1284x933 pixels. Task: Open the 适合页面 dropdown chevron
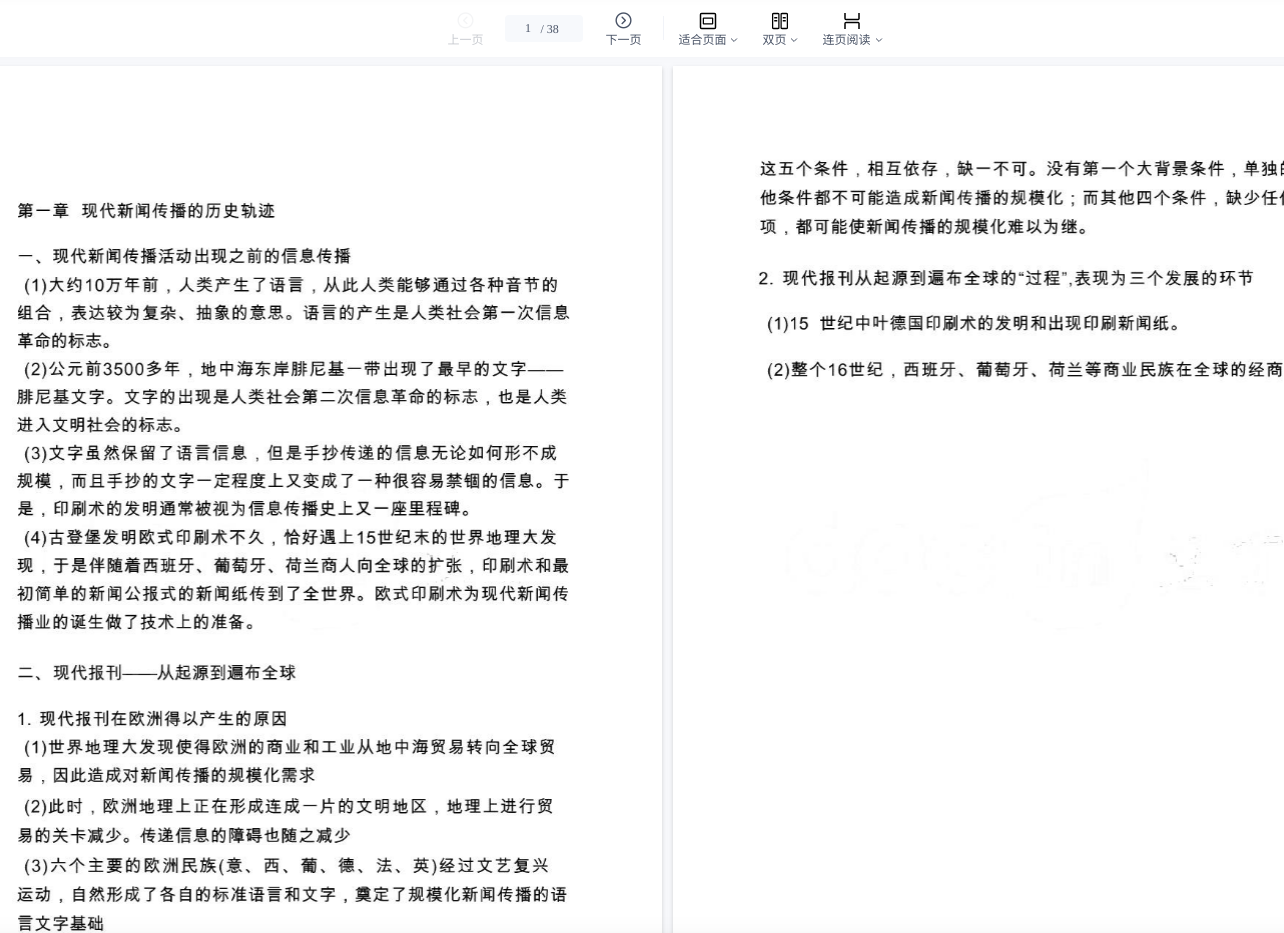[x=734, y=41]
